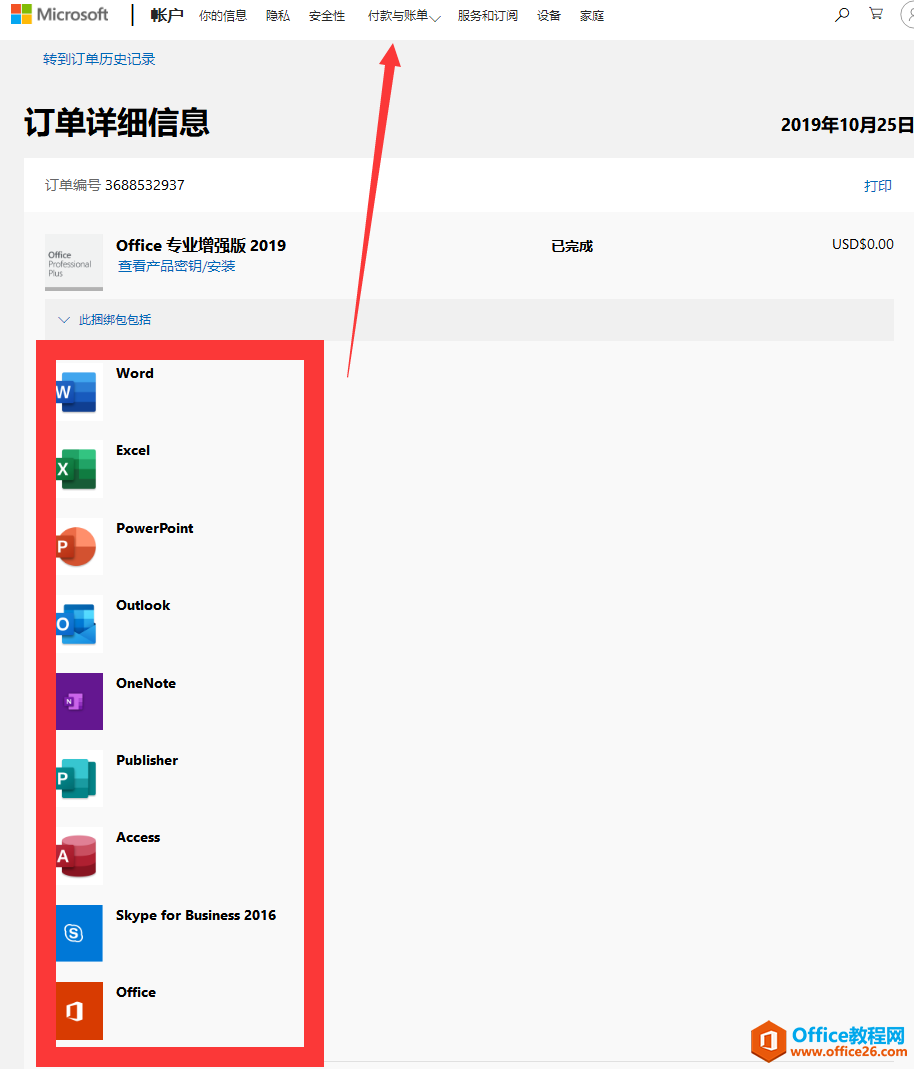Click the 2019年10月25日 order date
Image resolution: width=914 pixels, height=1069 pixels.
[x=847, y=125]
